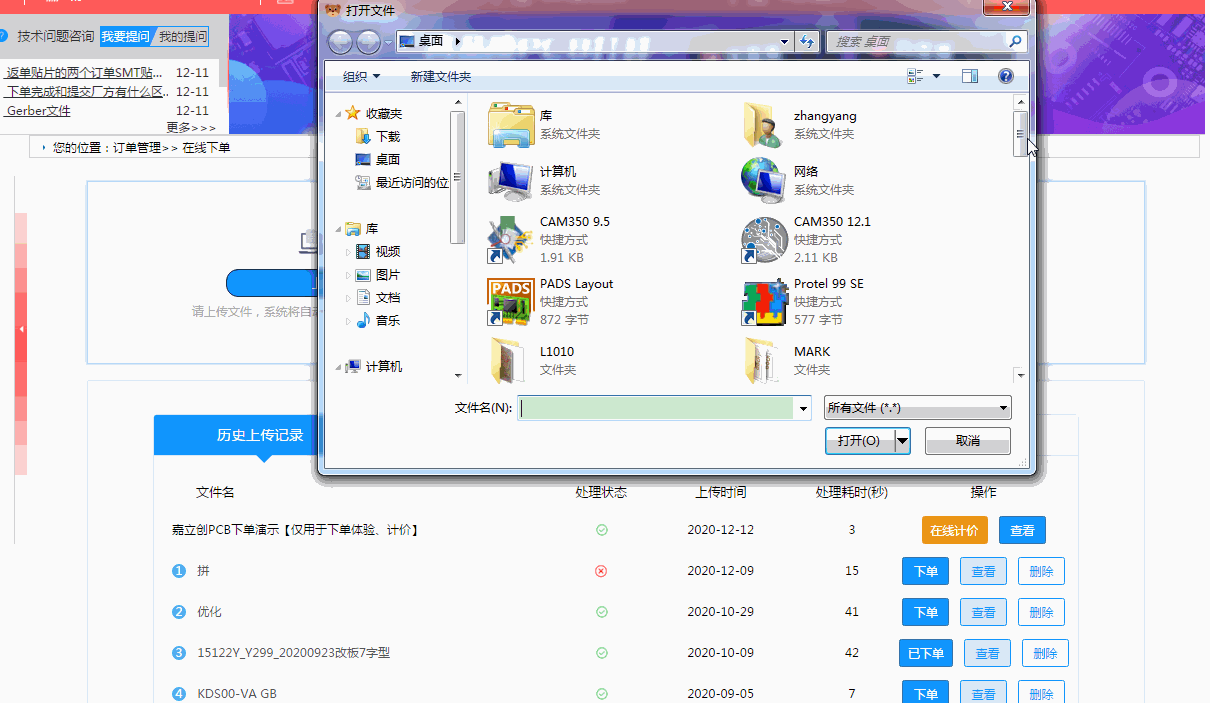Select 下载 in the navigation pane
Screen dimensions: 1210x703
point(387,137)
